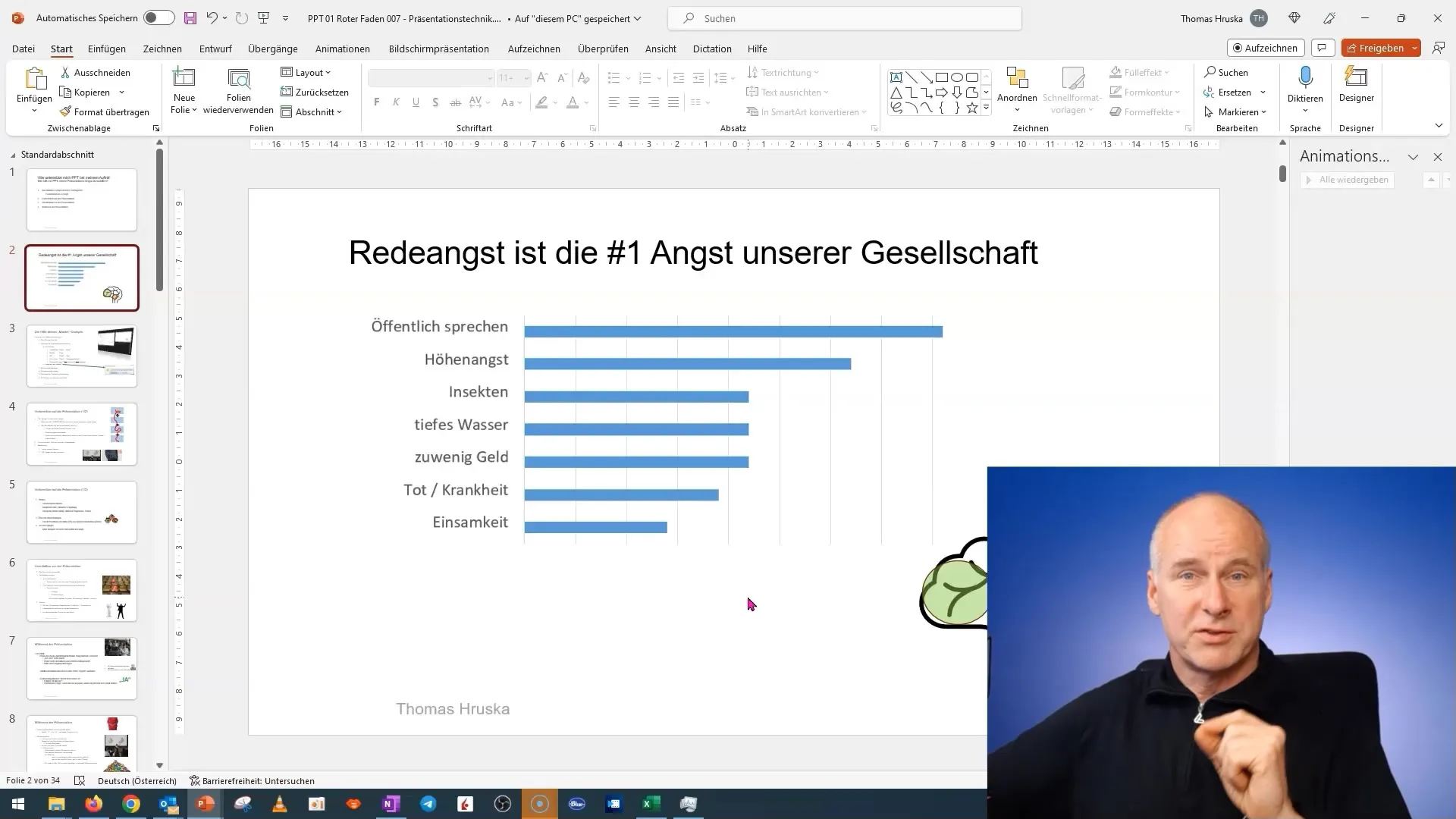The image size is (1456, 819).
Task: Click the Redo/repeat icon
Action: click(242, 18)
